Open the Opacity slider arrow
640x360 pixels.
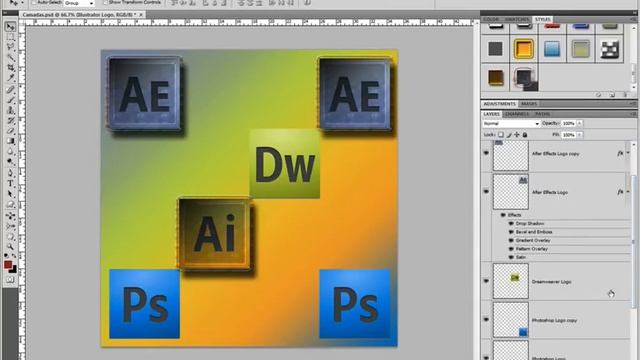(580, 123)
